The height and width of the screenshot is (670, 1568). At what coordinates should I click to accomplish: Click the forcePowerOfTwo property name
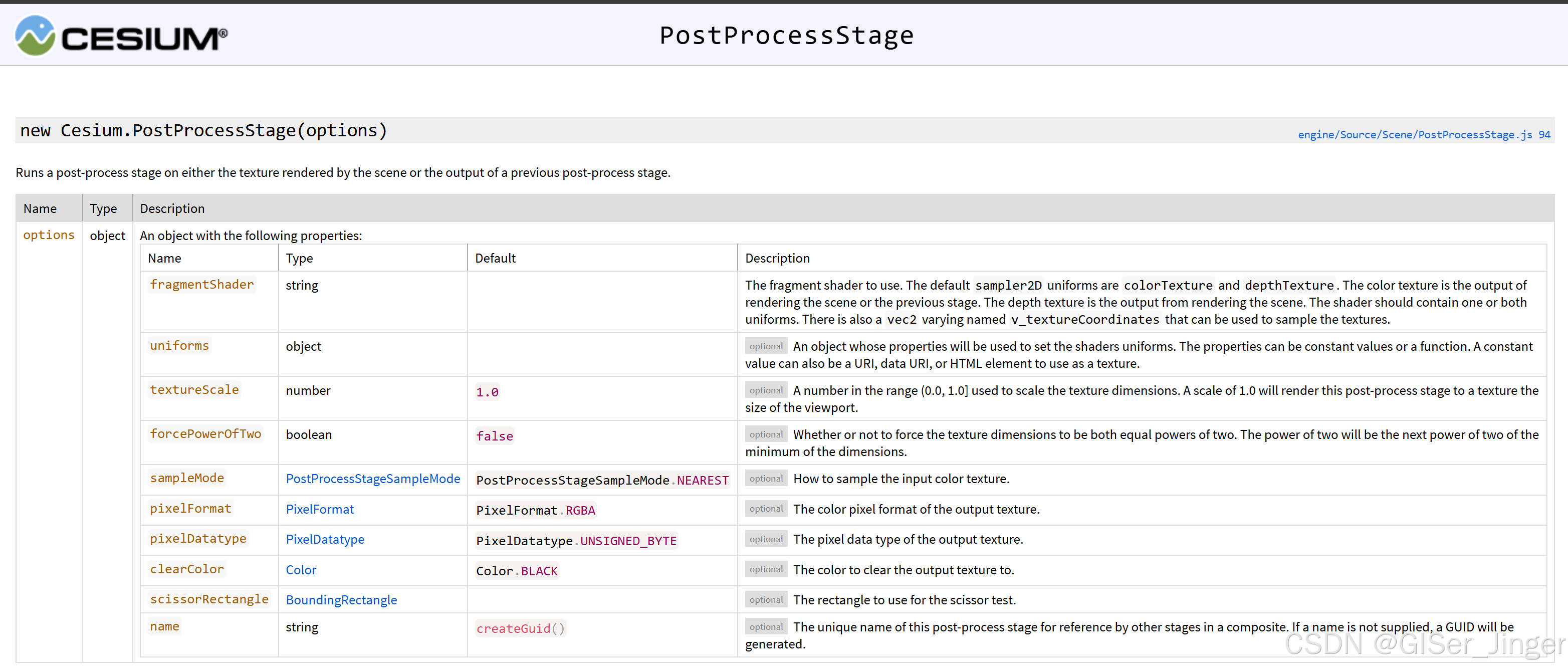click(x=206, y=434)
